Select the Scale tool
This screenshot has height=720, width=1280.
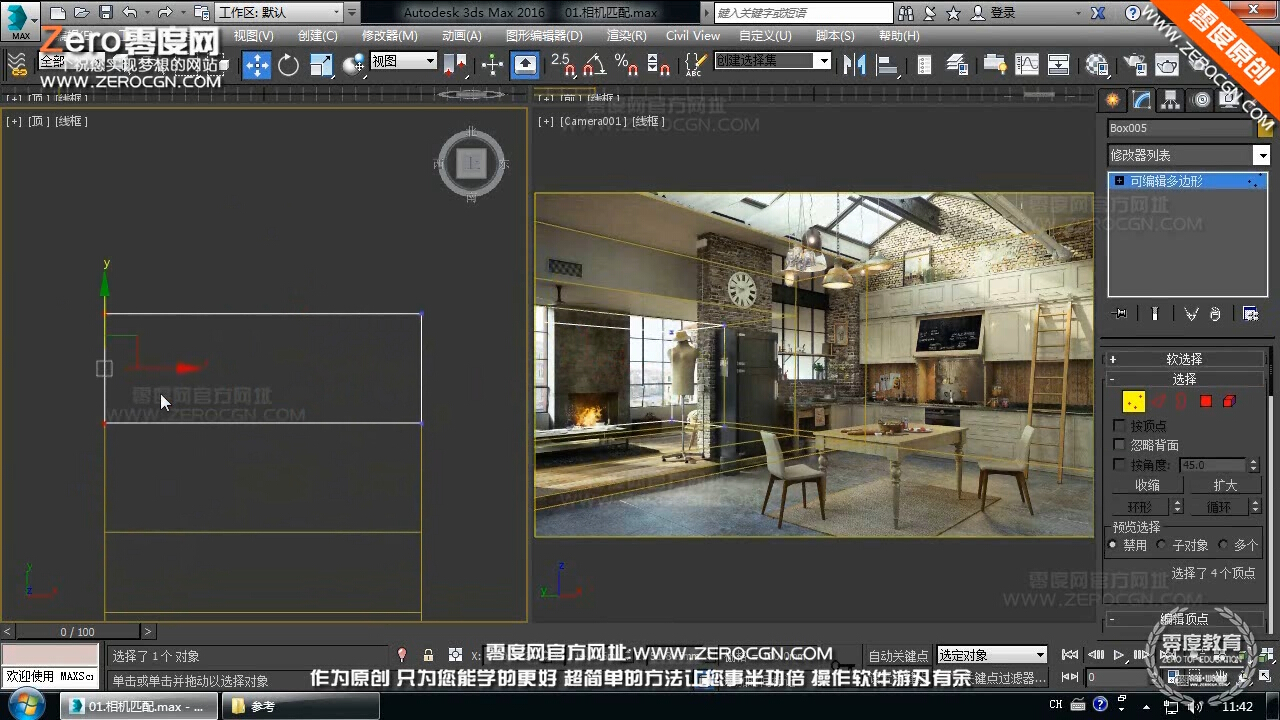(321, 65)
